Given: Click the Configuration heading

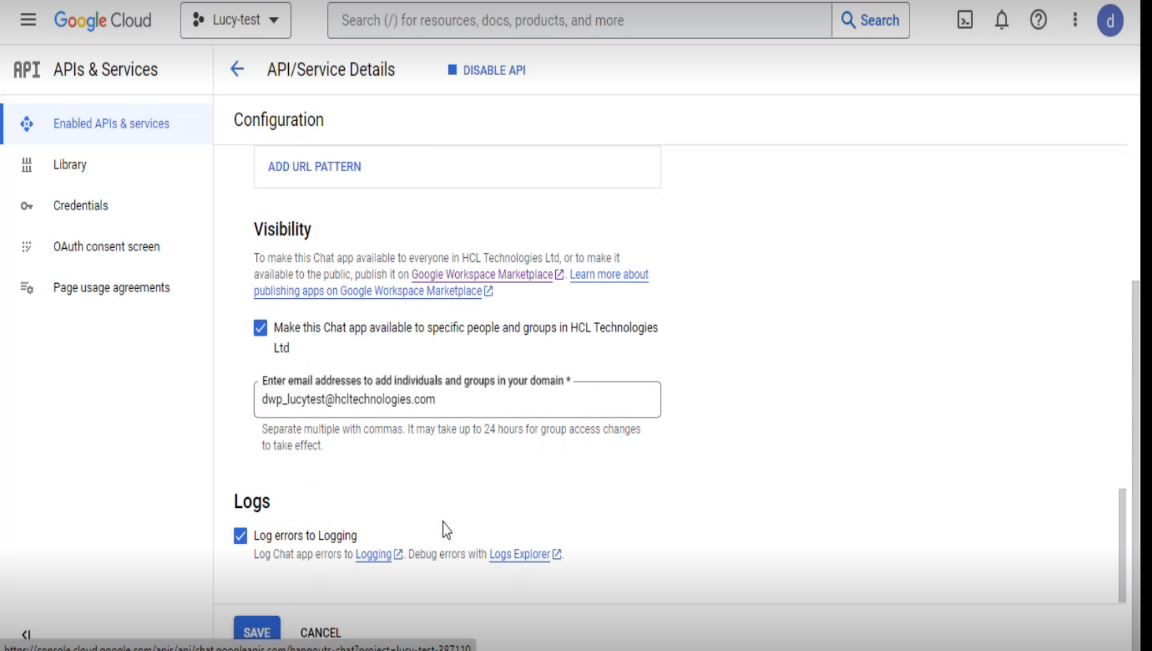Looking at the screenshot, I should [x=278, y=120].
